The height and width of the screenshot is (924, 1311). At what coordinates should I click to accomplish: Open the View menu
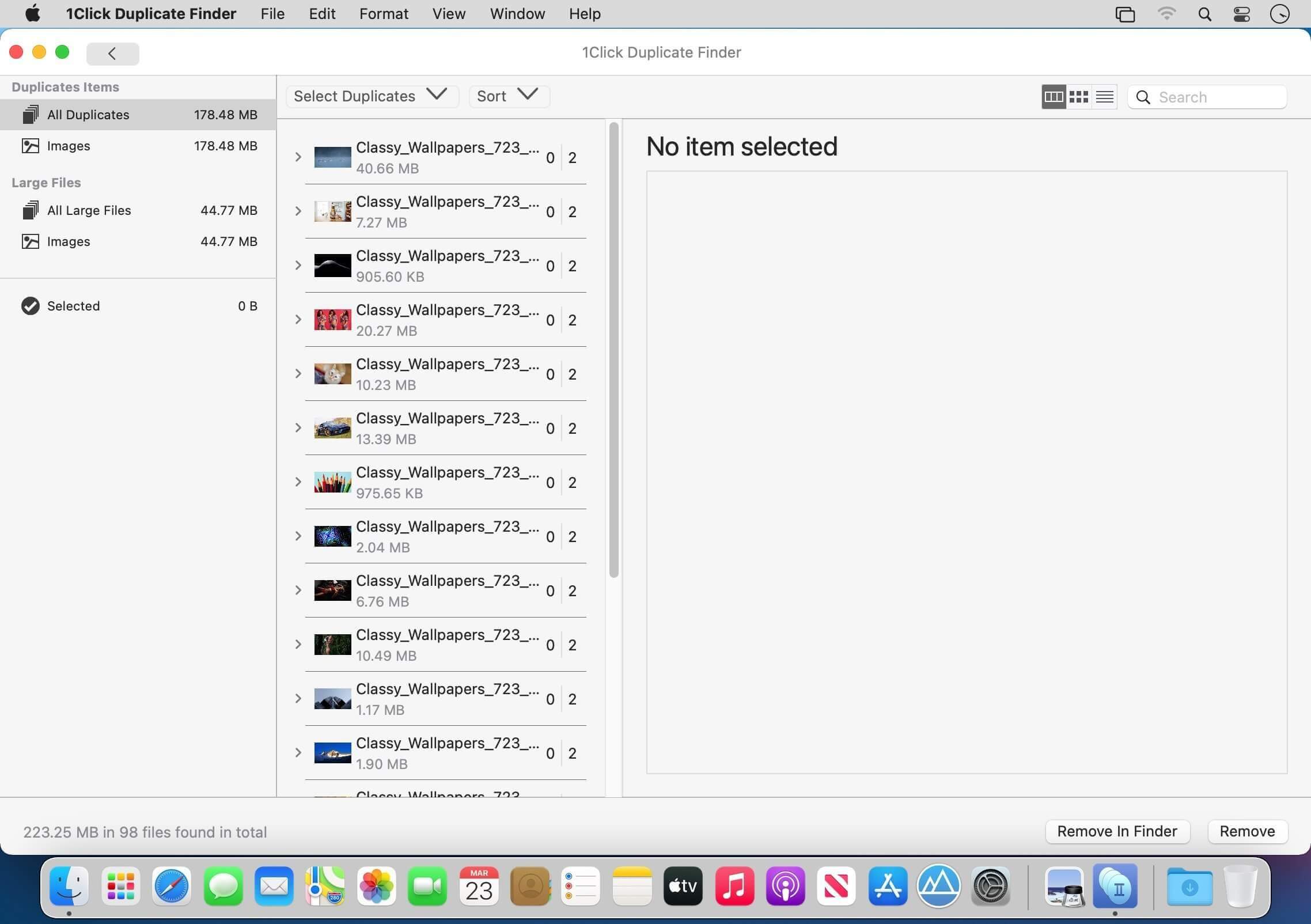[x=449, y=14]
